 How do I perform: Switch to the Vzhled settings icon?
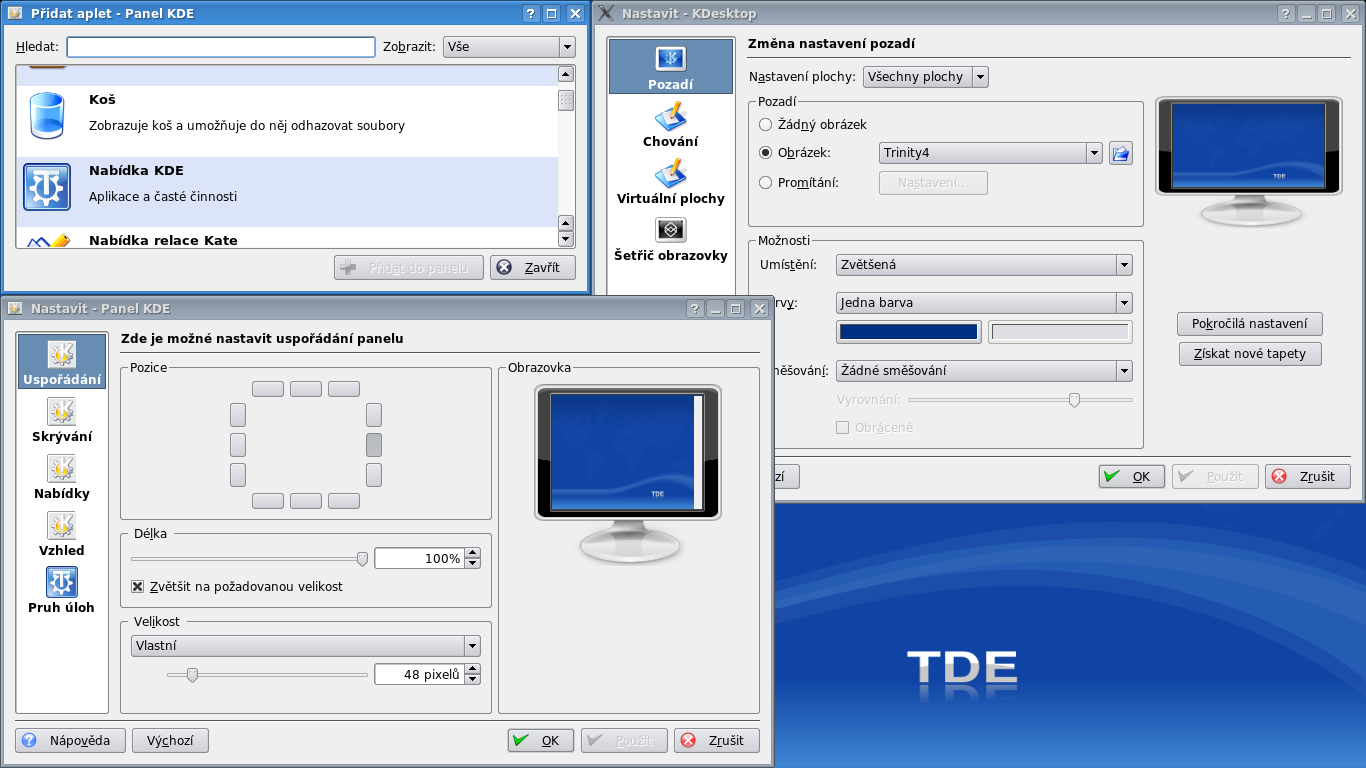tap(62, 526)
